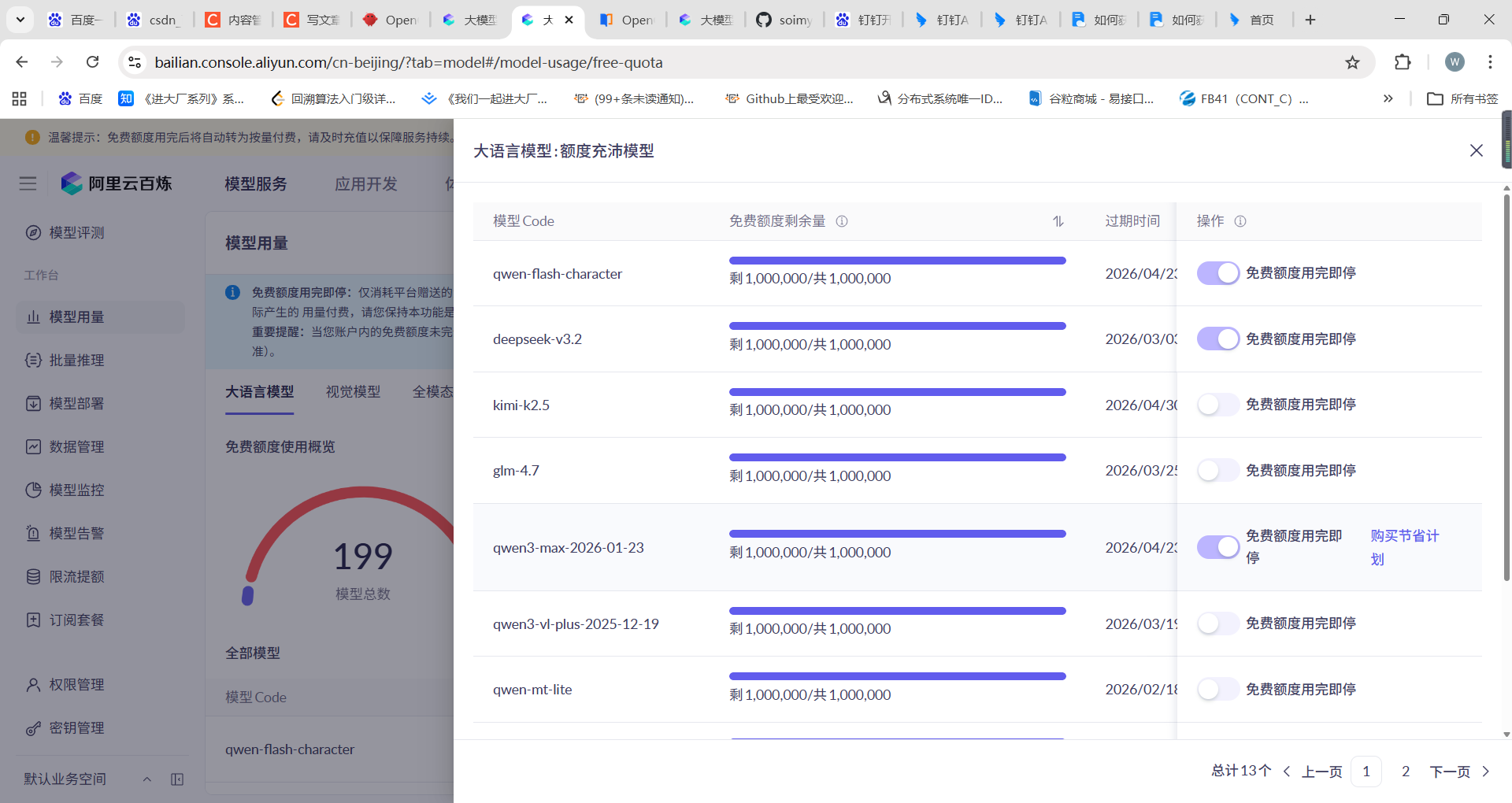Viewport: 1512px width, 803px height.
Task: Open the 购买节省计划 link
Action: click(1404, 547)
